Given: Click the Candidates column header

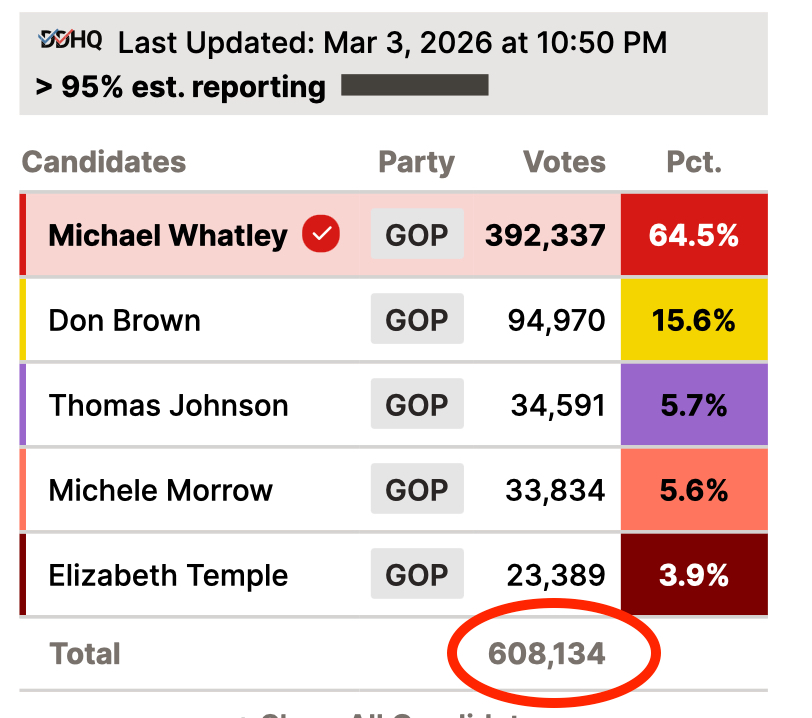Looking at the screenshot, I should click(104, 162).
